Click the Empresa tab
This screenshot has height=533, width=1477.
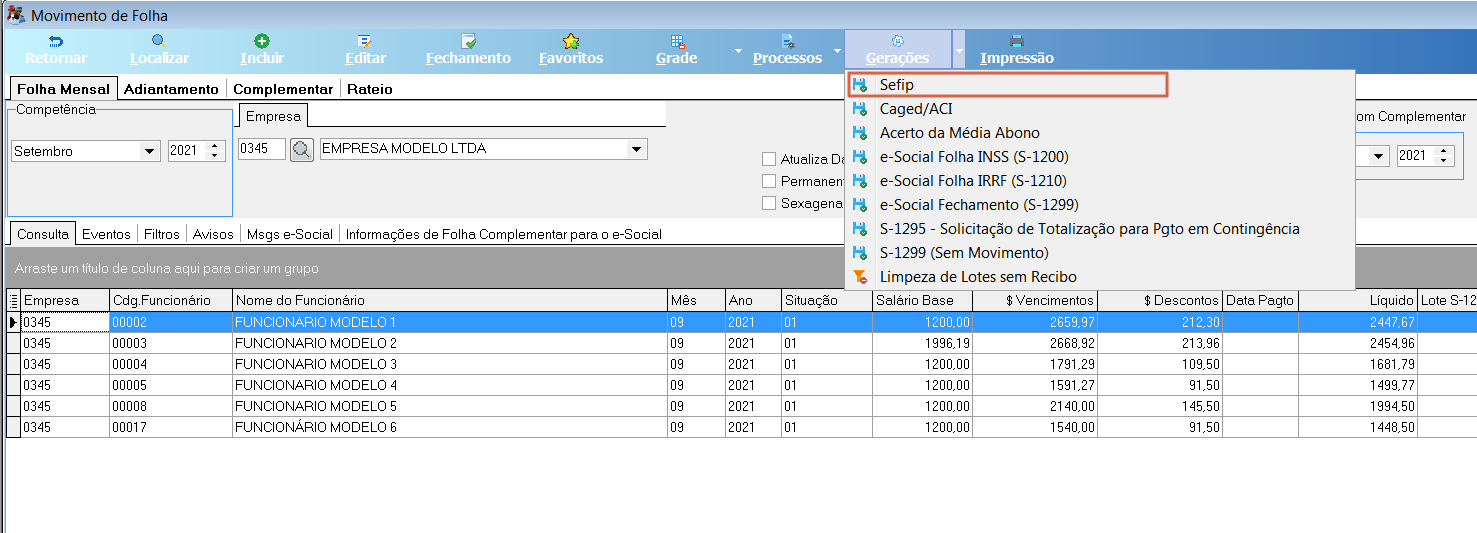pos(273,116)
